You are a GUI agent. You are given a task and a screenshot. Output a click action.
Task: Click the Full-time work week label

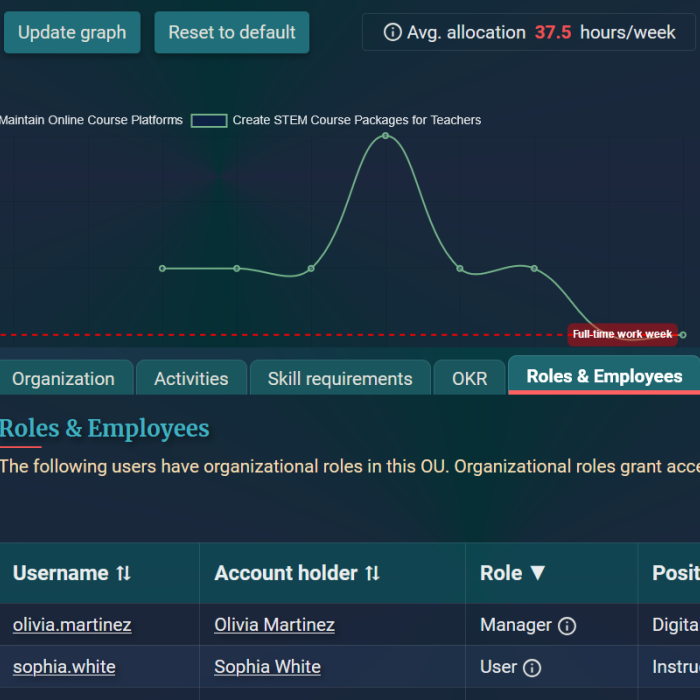(622, 334)
